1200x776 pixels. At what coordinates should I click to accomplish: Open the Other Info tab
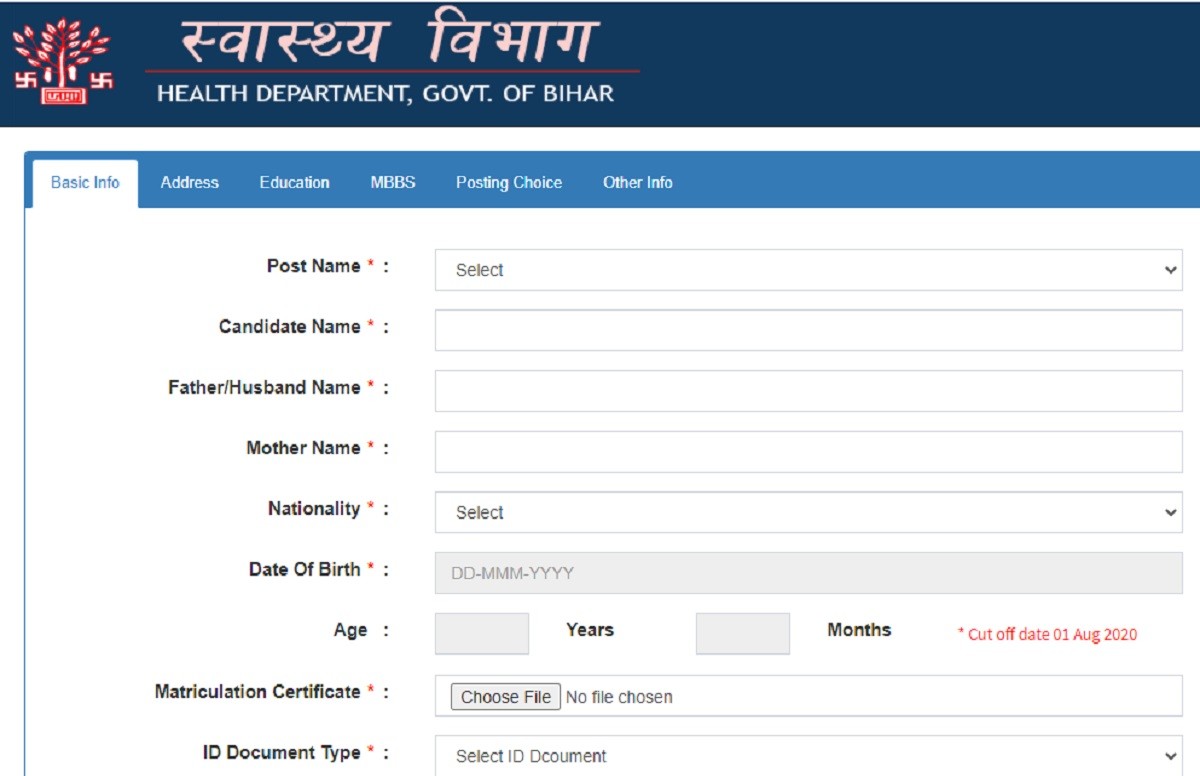[637, 182]
